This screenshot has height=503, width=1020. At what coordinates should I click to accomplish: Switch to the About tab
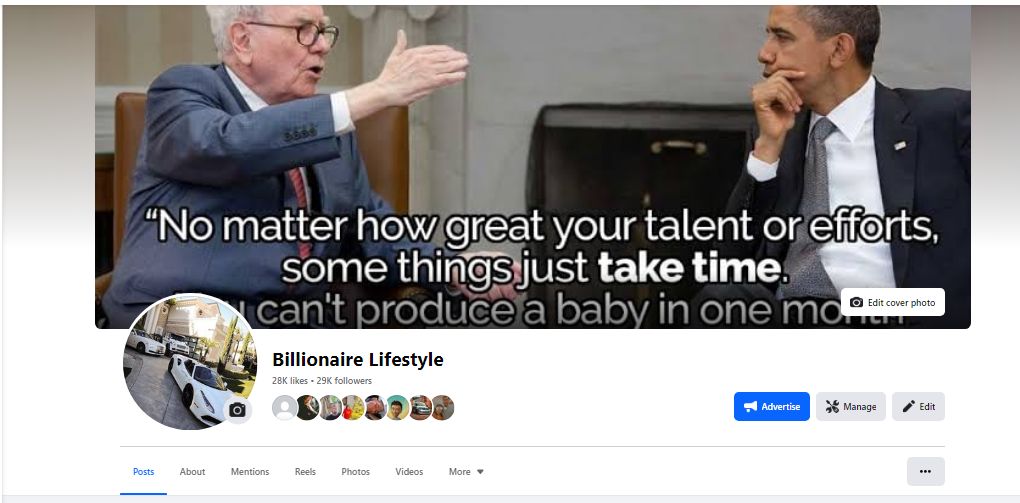(193, 472)
